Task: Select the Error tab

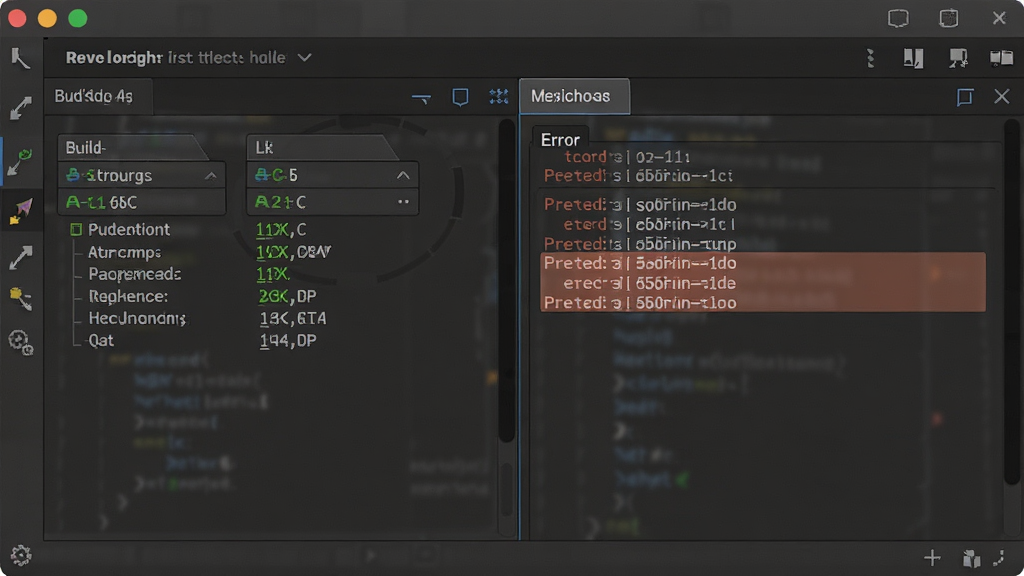Action: [x=560, y=139]
